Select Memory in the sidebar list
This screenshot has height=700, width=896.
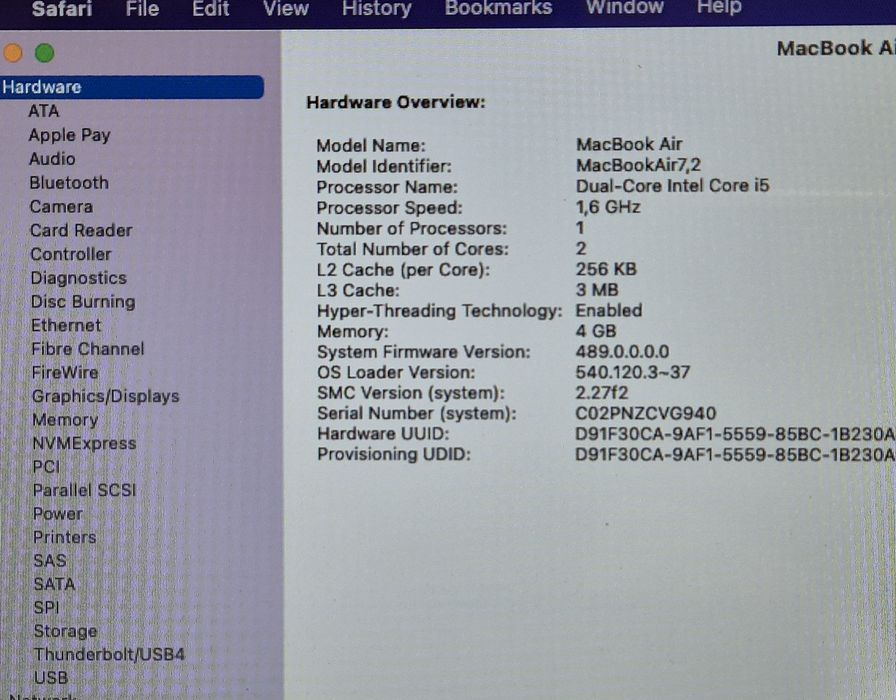pos(65,420)
